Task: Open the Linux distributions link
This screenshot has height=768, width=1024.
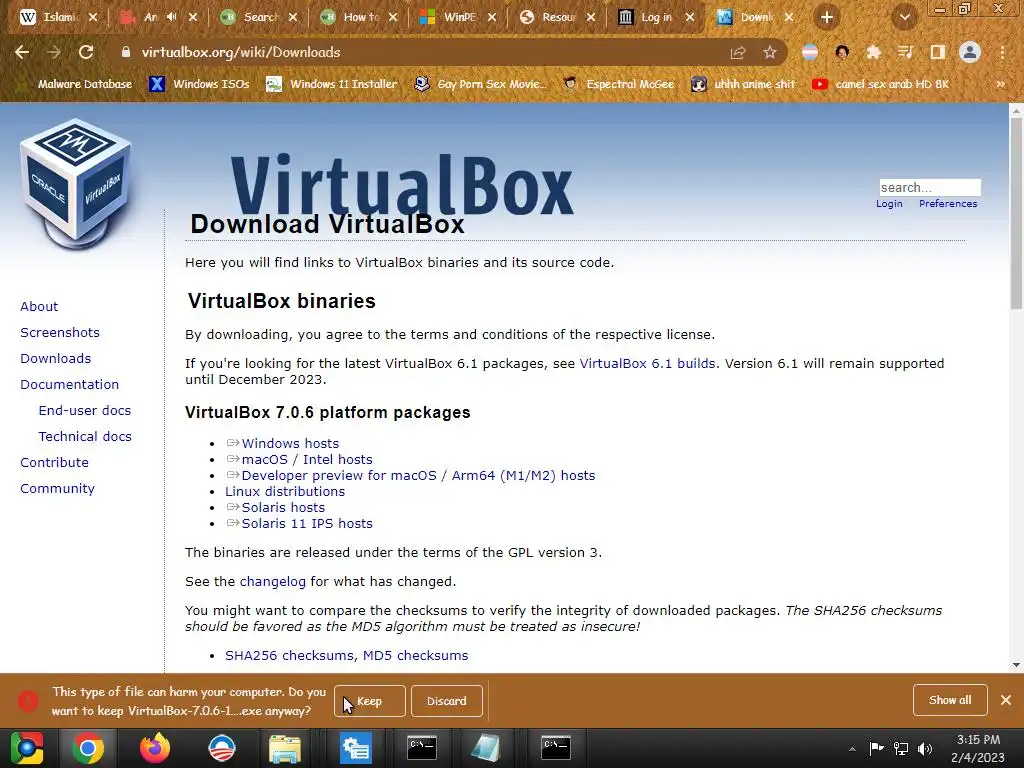Action: click(x=285, y=491)
